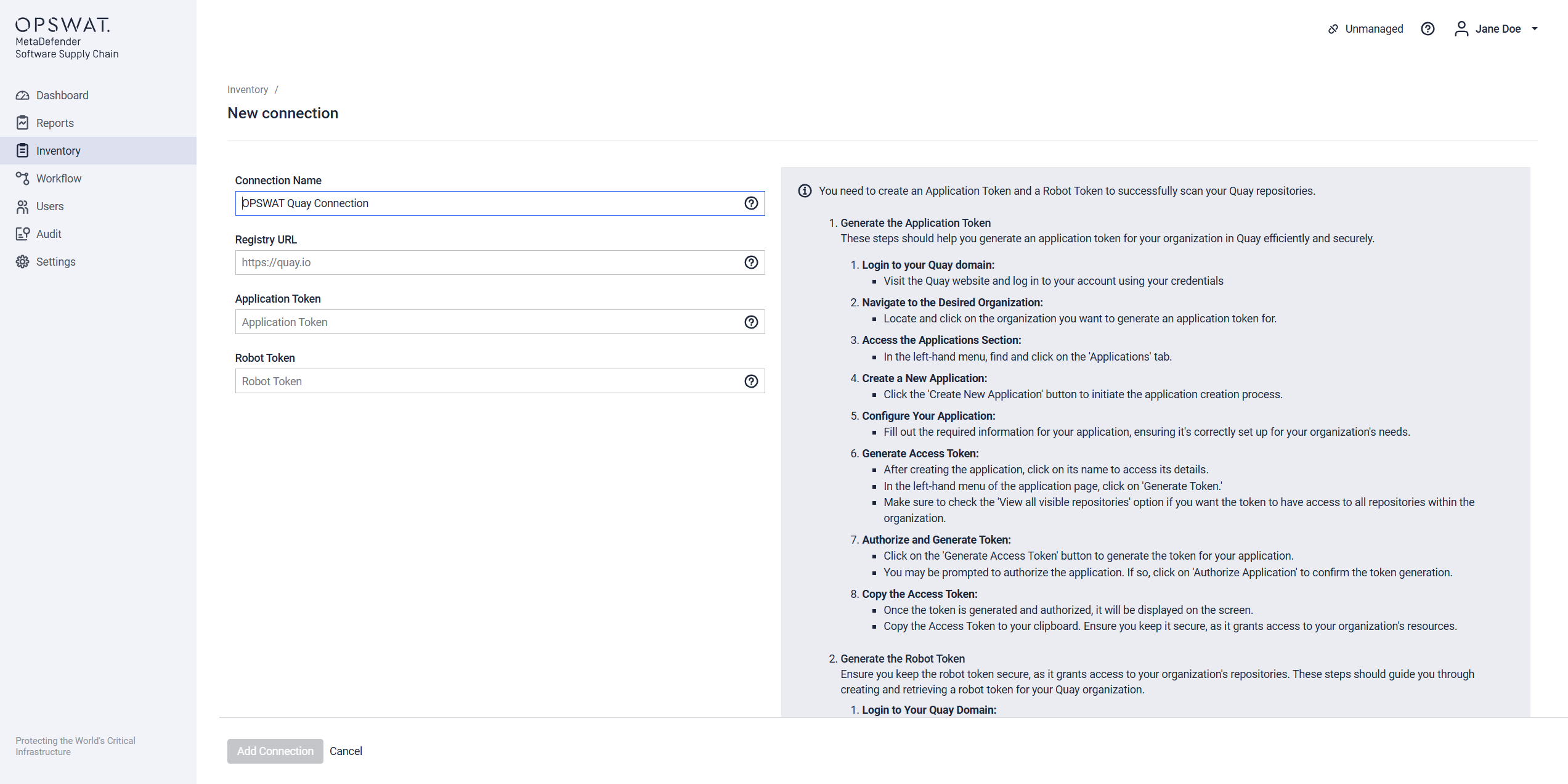This screenshot has width=1568, height=784.
Task: Click the Add Connection button
Action: 275,751
